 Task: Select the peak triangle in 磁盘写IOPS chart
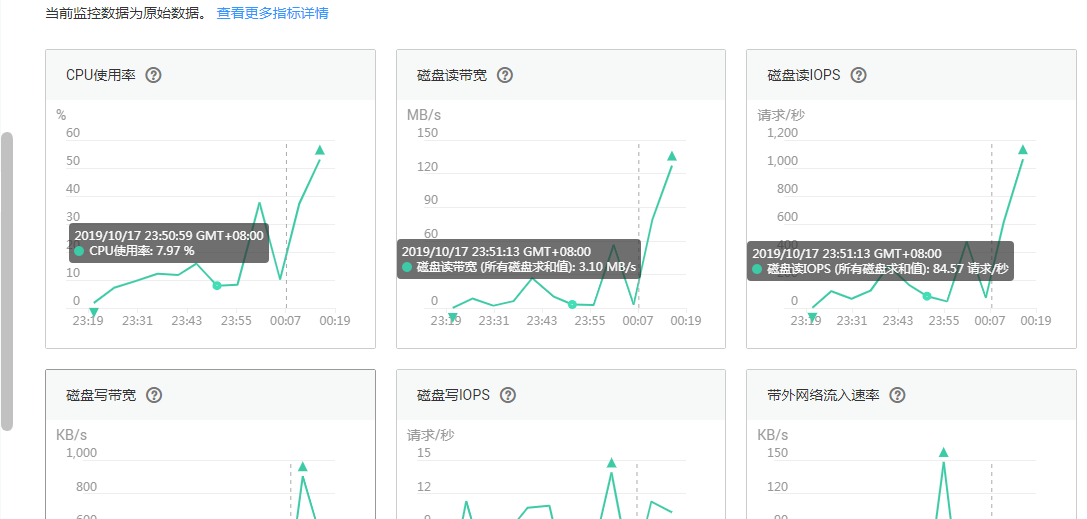click(612, 462)
